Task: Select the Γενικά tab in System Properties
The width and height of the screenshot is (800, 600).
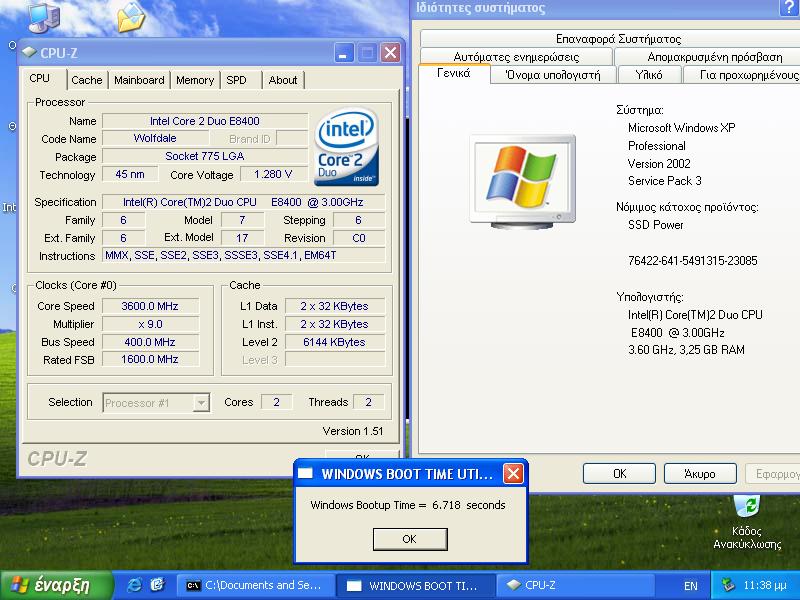Action: pyautogui.click(x=454, y=73)
